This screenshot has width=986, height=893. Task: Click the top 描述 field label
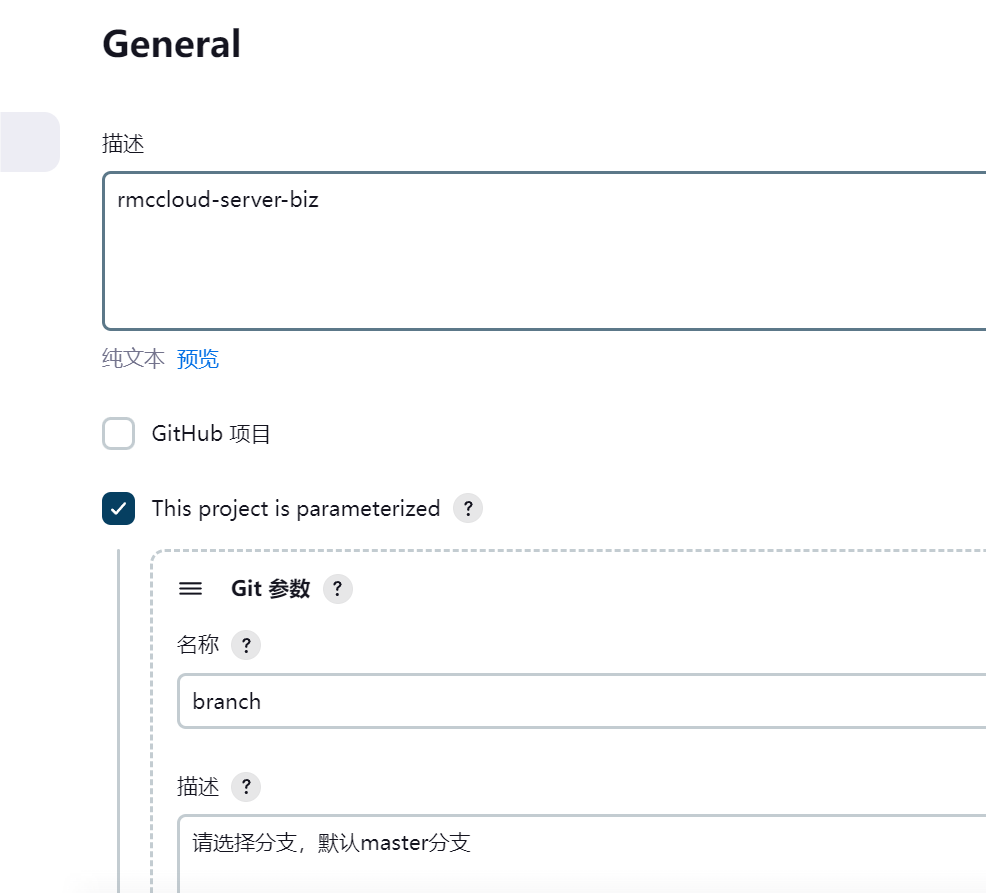coord(123,143)
